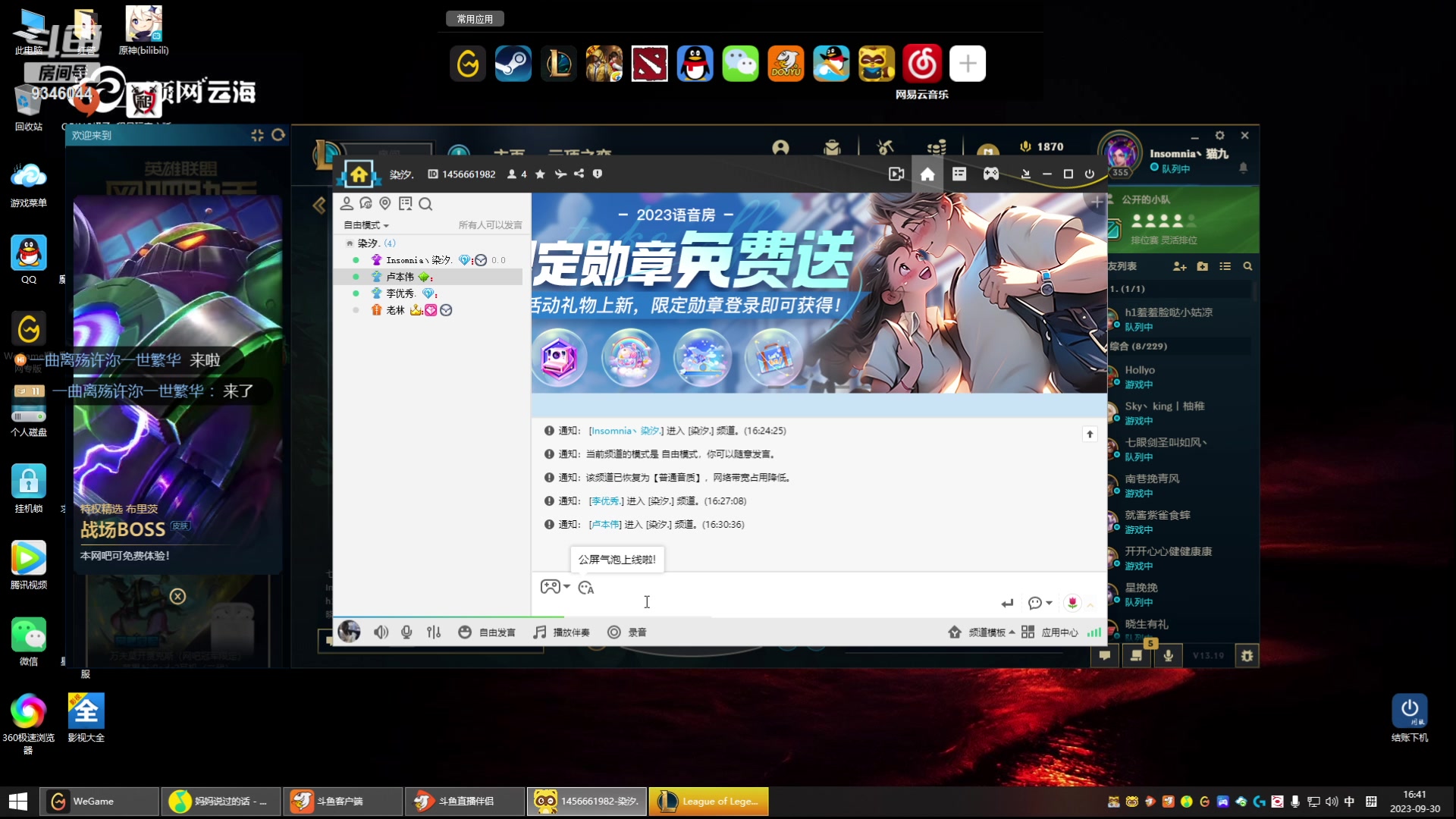
Task: Open the member list person icon
Action: (347, 203)
